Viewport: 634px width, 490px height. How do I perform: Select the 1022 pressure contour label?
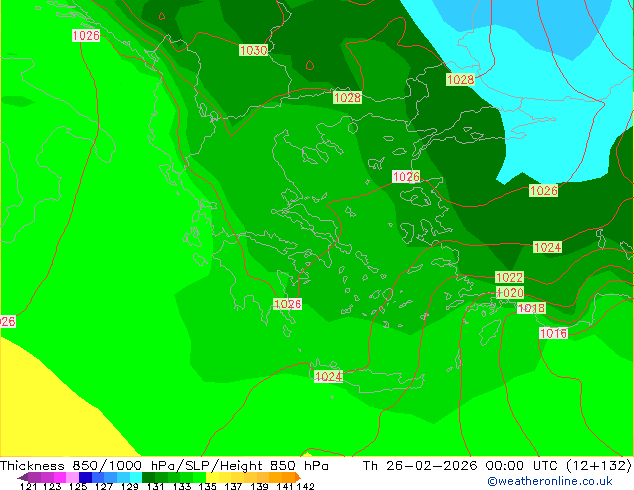tap(509, 277)
